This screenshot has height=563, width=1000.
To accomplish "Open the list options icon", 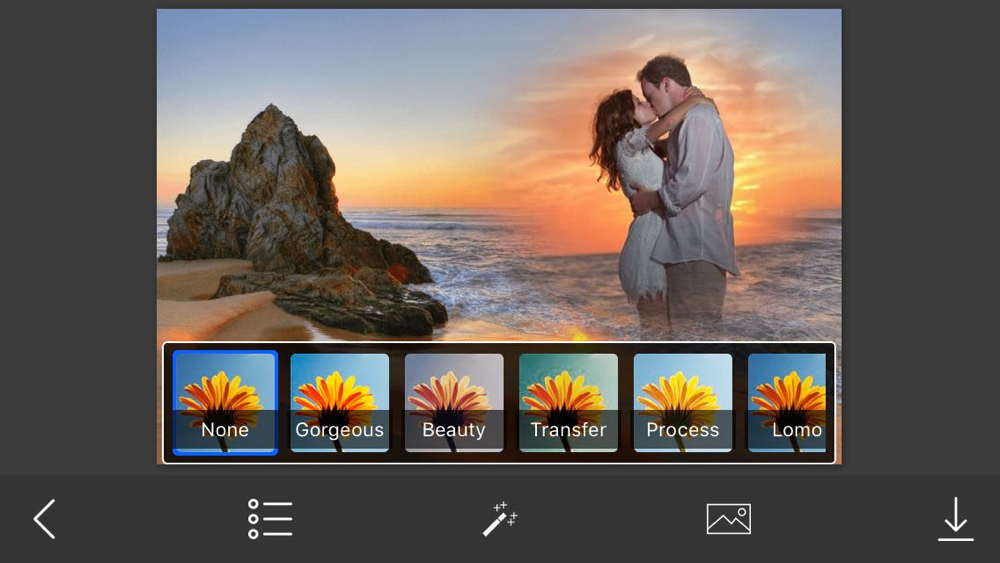I will tap(270, 519).
